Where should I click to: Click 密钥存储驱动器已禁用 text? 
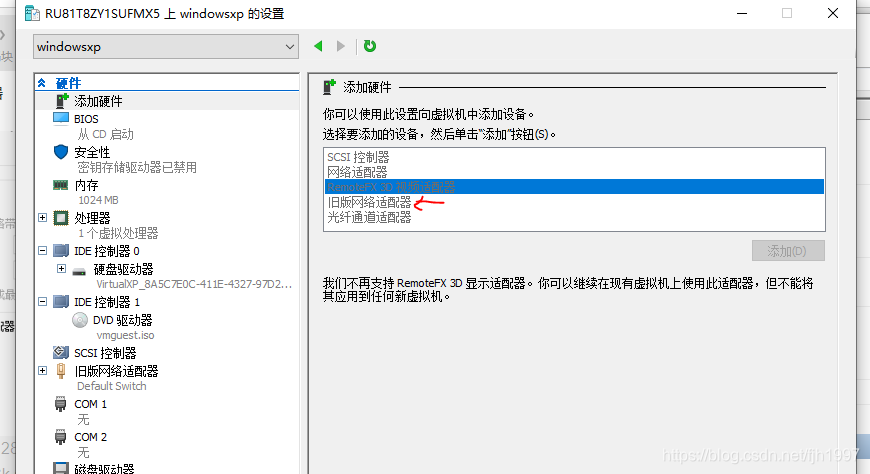click(x=137, y=168)
